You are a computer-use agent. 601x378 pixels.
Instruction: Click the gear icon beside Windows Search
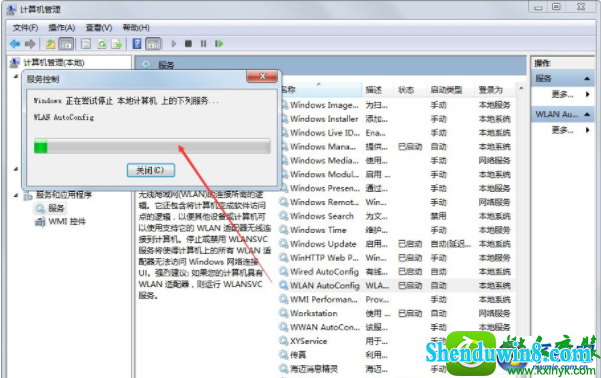click(x=283, y=216)
